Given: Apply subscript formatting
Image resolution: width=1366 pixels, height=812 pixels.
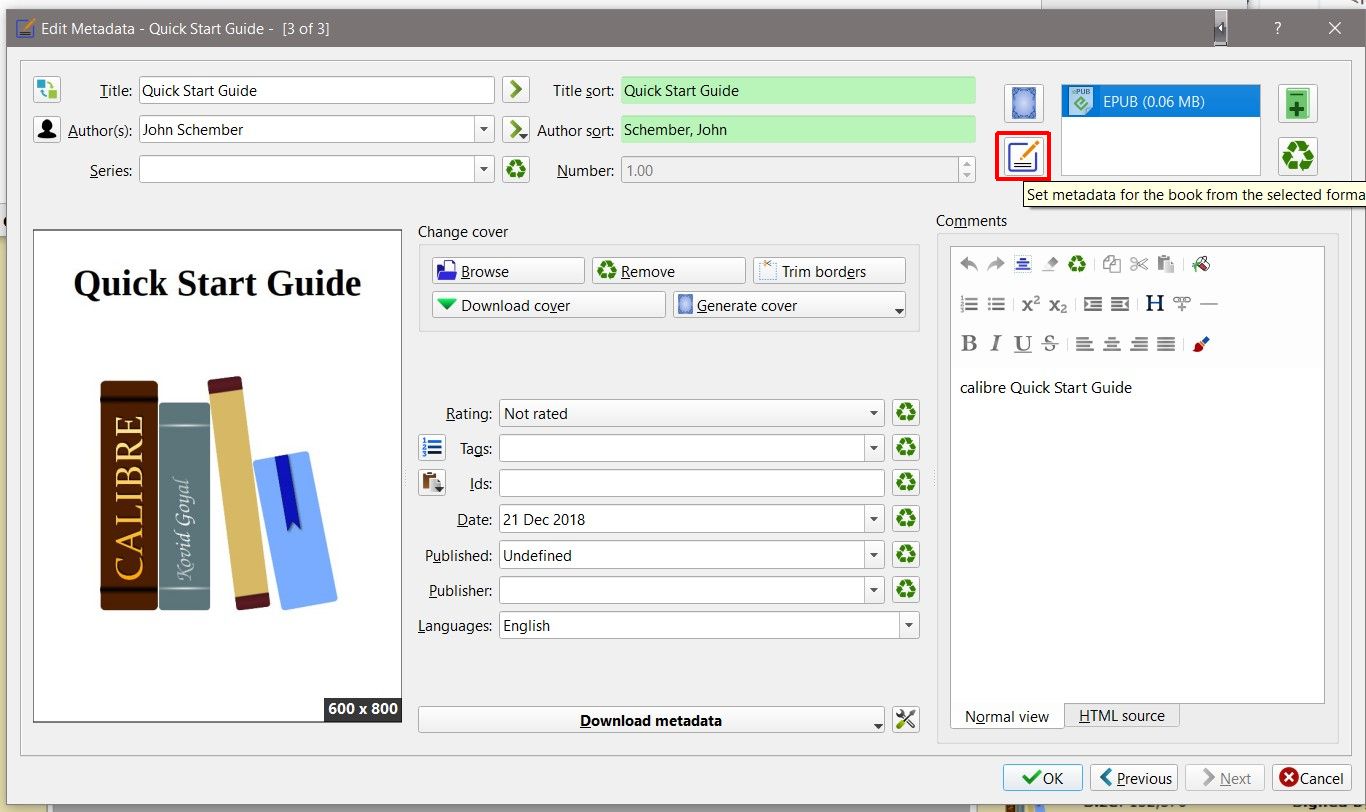Looking at the screenshot, I should 1058,304.
